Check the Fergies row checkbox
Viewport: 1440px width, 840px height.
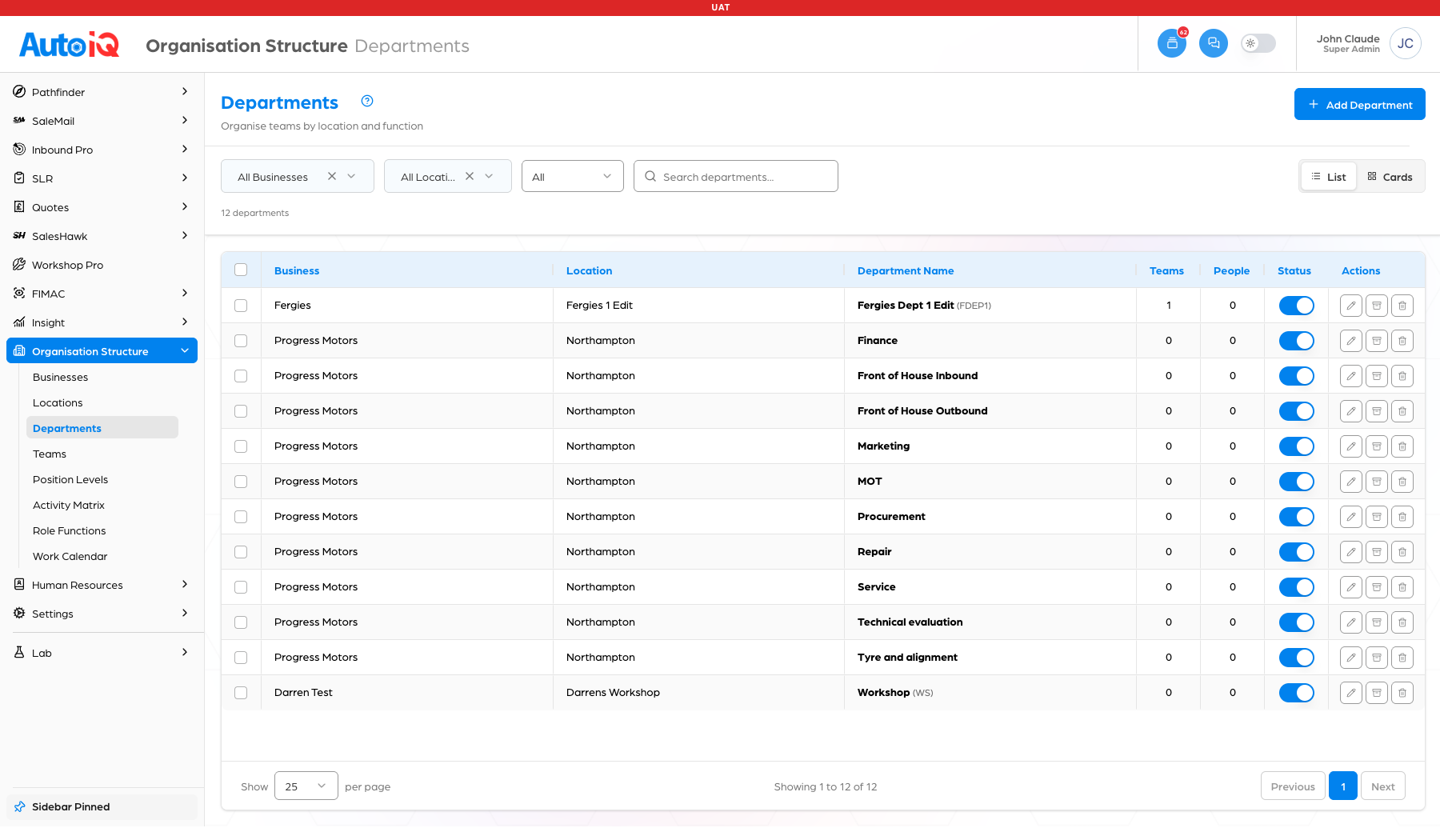point(241,306)
